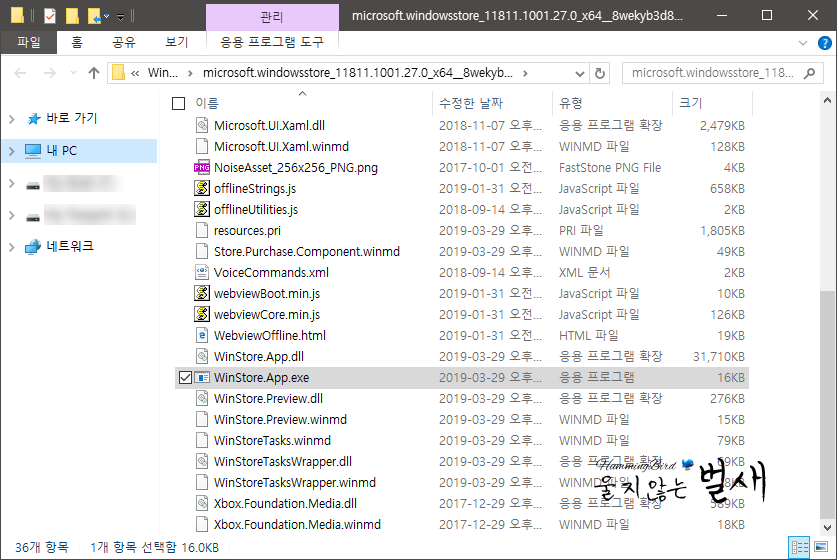The image size is (837, 560).
Task: Open the blue Help icon
Action: coord(825,43)
